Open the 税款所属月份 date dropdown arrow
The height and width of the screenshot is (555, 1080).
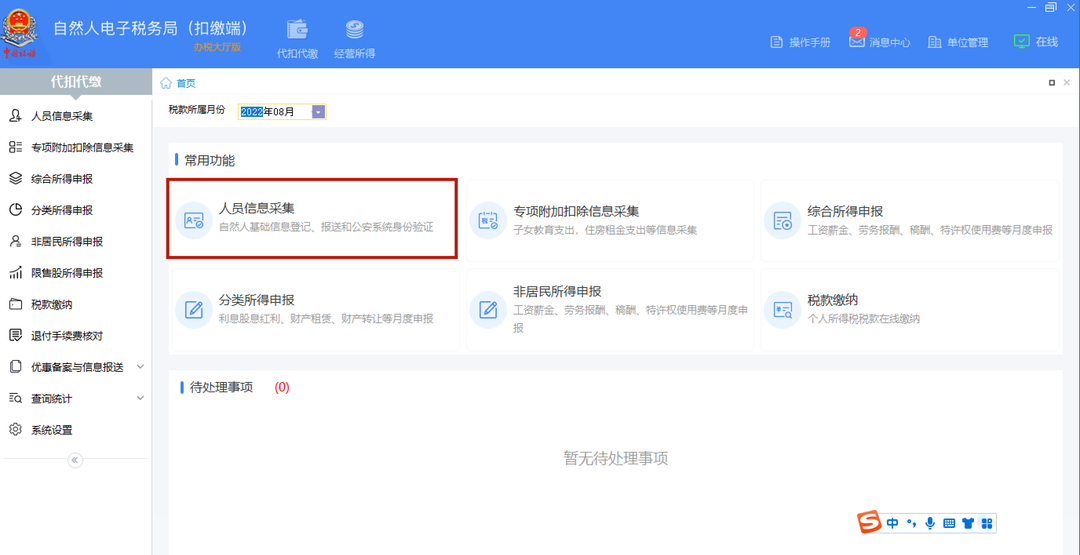318,112
